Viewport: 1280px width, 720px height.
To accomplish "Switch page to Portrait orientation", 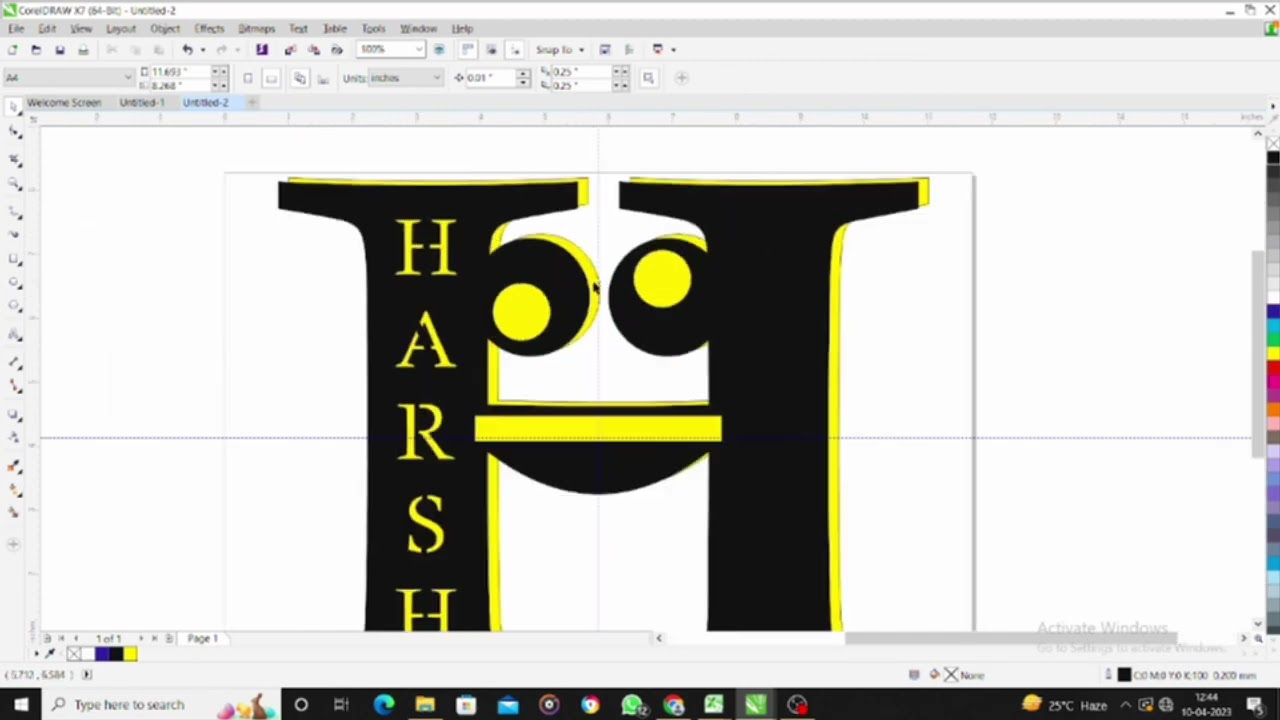I will 248,78.
